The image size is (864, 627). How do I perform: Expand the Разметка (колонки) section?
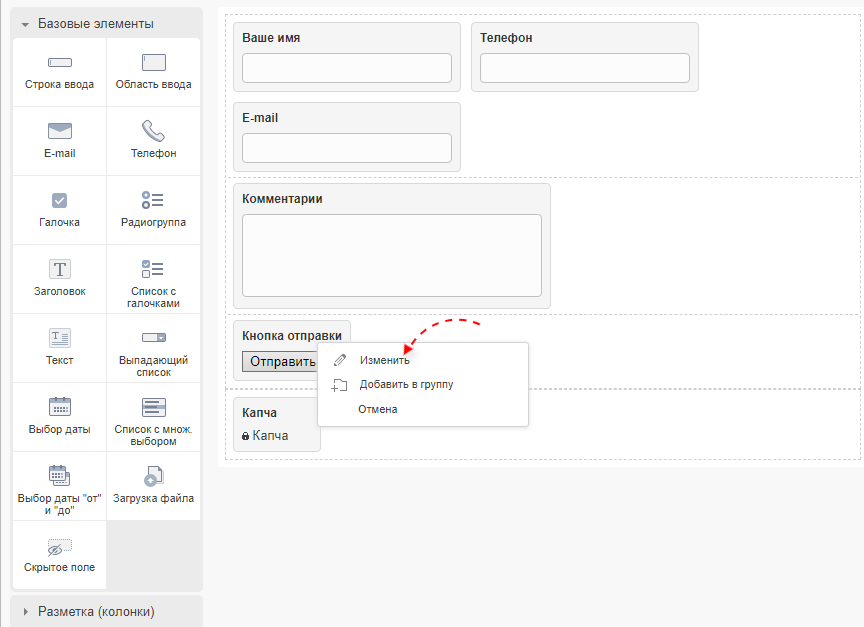[x=96, y=611]
